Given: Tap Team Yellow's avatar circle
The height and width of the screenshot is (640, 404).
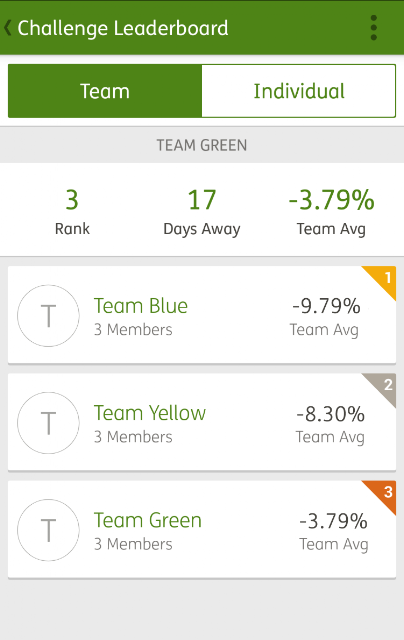Looking at the screenshot, I should (48, 423).
